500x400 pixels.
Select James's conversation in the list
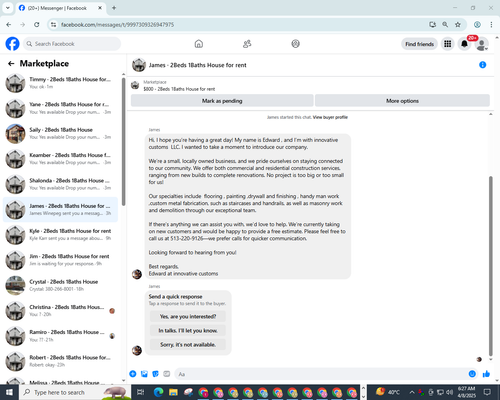(60, 209)
